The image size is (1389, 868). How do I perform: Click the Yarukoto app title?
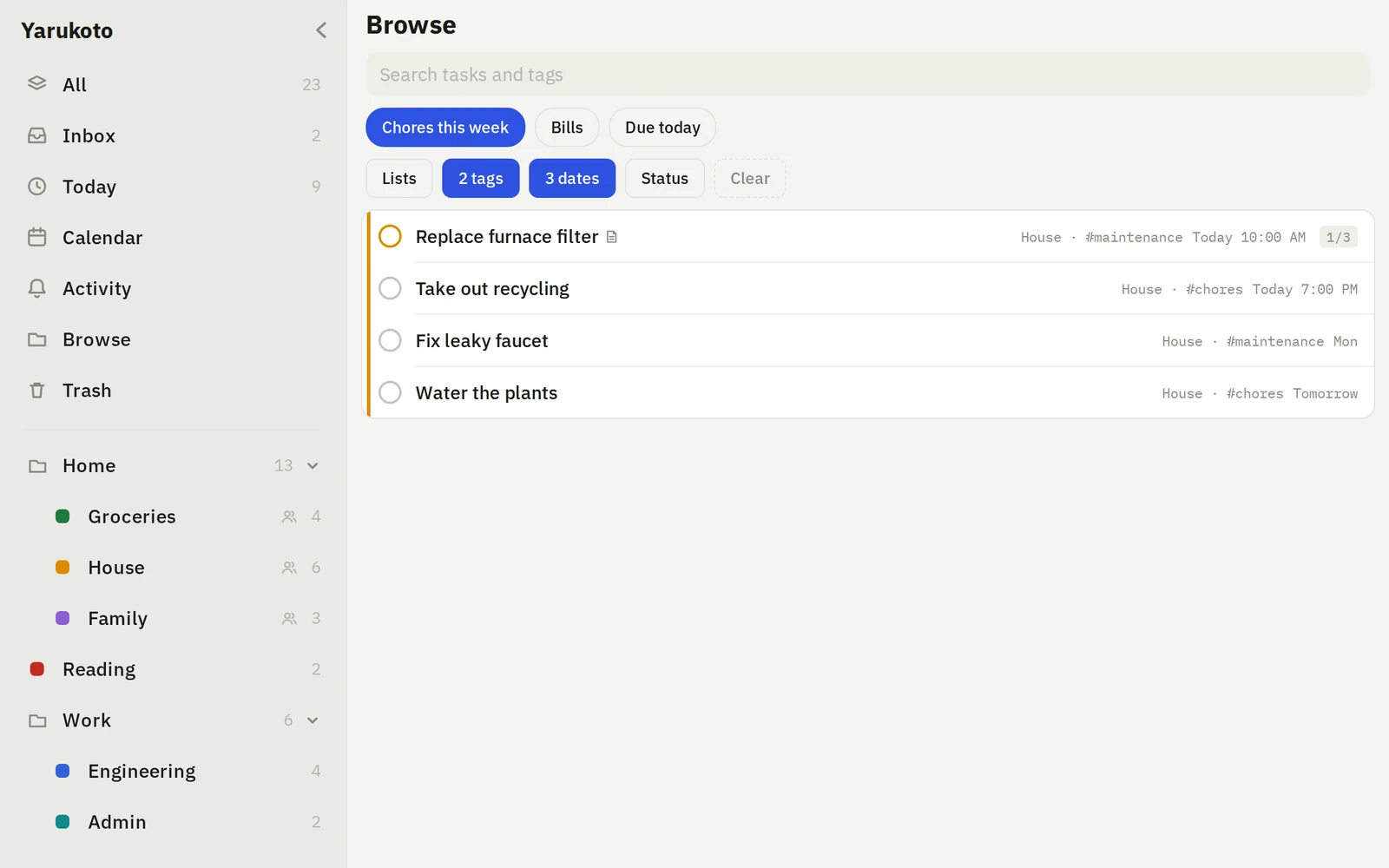click(67, 30)
